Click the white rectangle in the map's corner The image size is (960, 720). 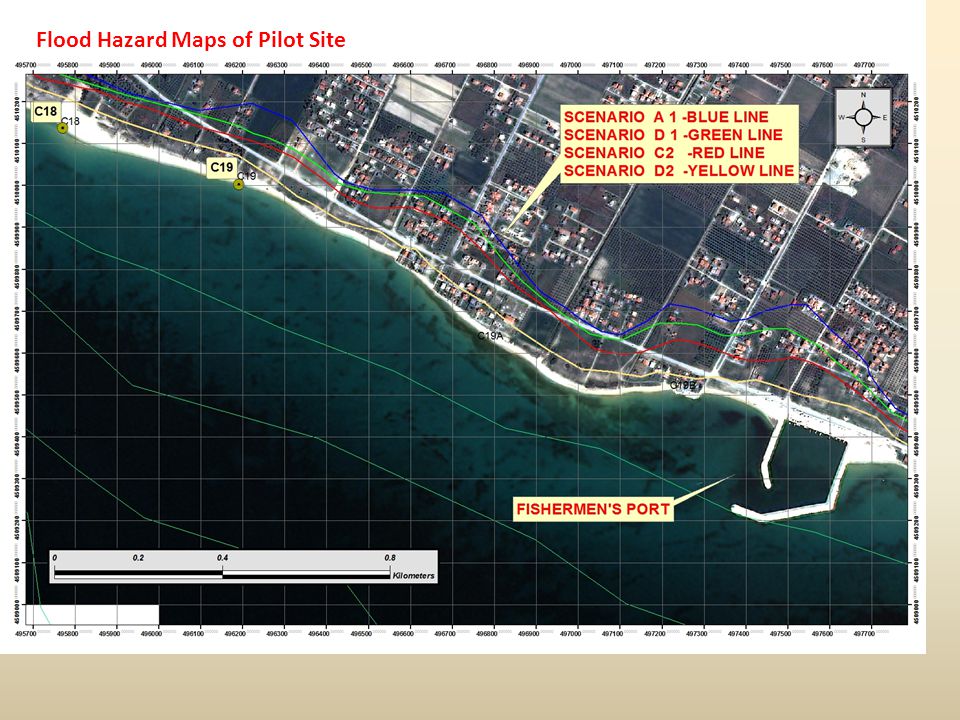93,615
